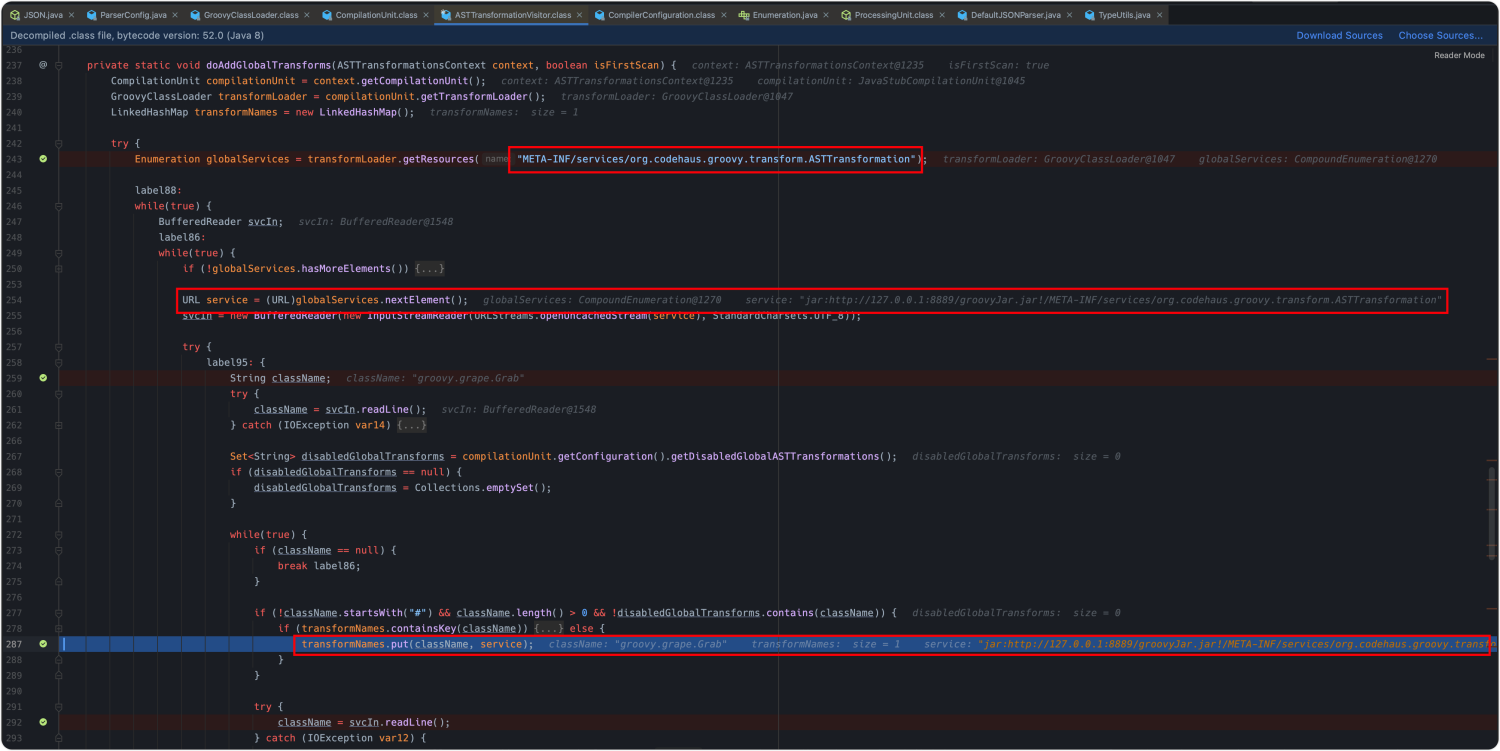
Task: Toggle the breakpoint on line 243
Action: pyautogui.click(x=43, y=159)
